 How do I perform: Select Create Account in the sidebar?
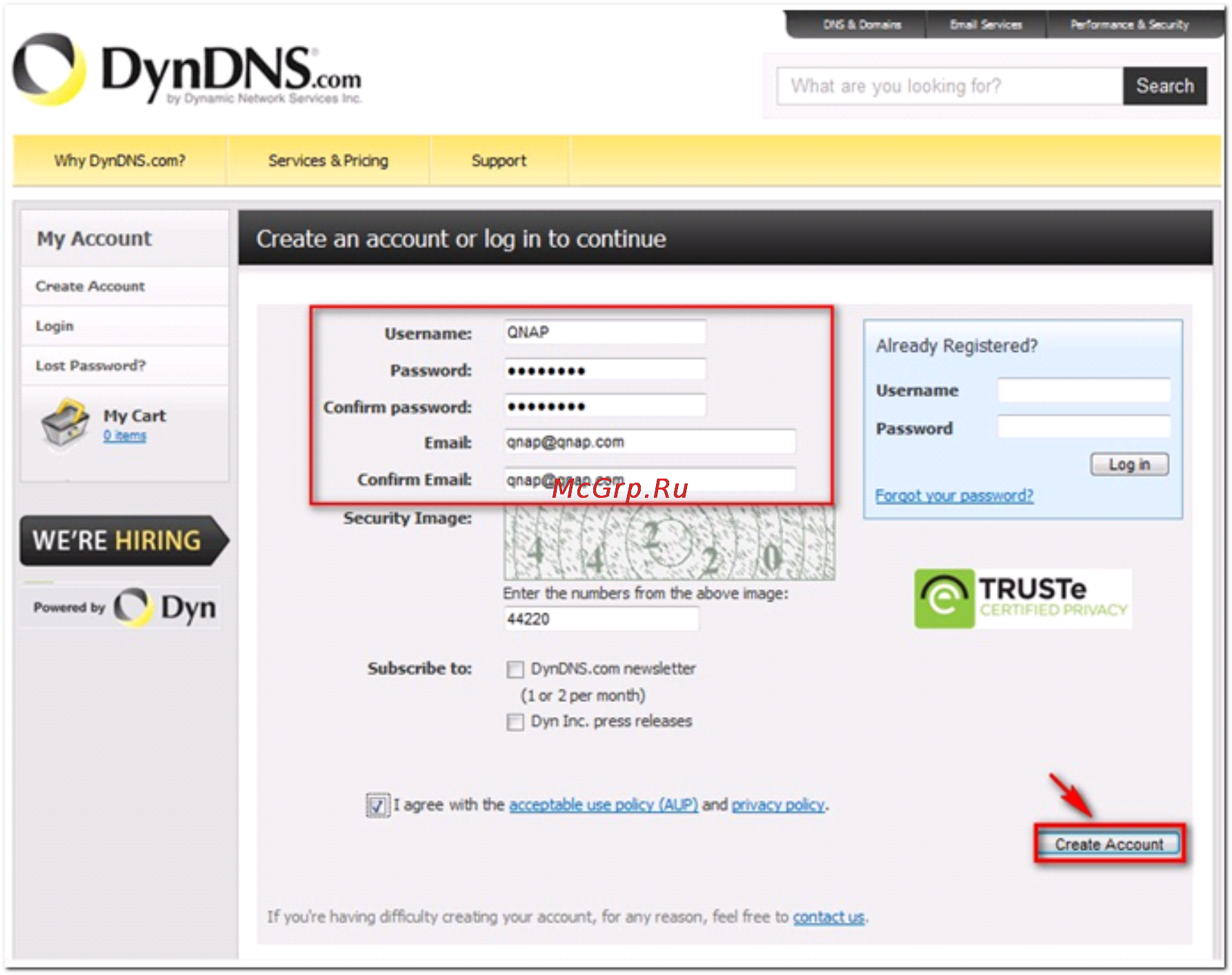click(124, 286)
